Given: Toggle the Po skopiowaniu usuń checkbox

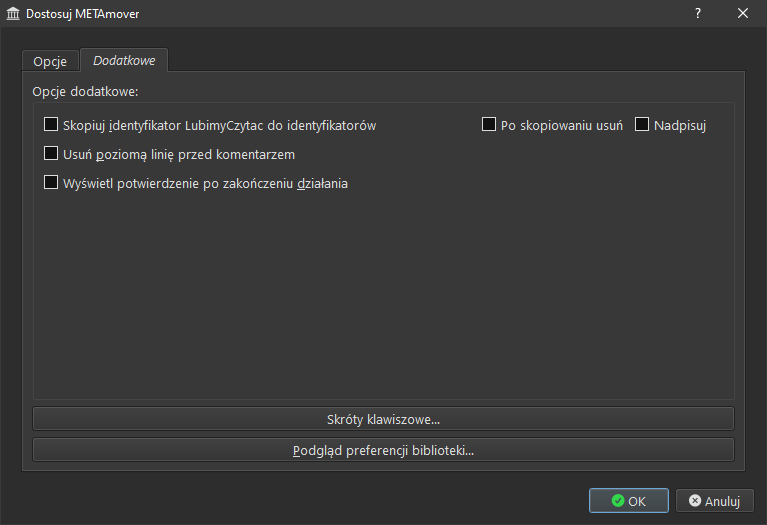Looking at the screenshot, I should (x=489, y=125).
